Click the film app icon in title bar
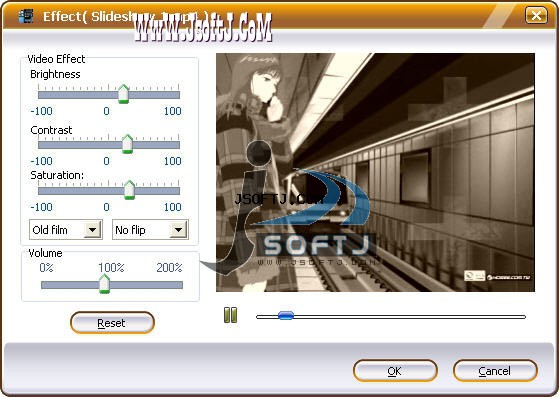The width and height of the screenshot is (559, 397). click(x=26, y=16)
